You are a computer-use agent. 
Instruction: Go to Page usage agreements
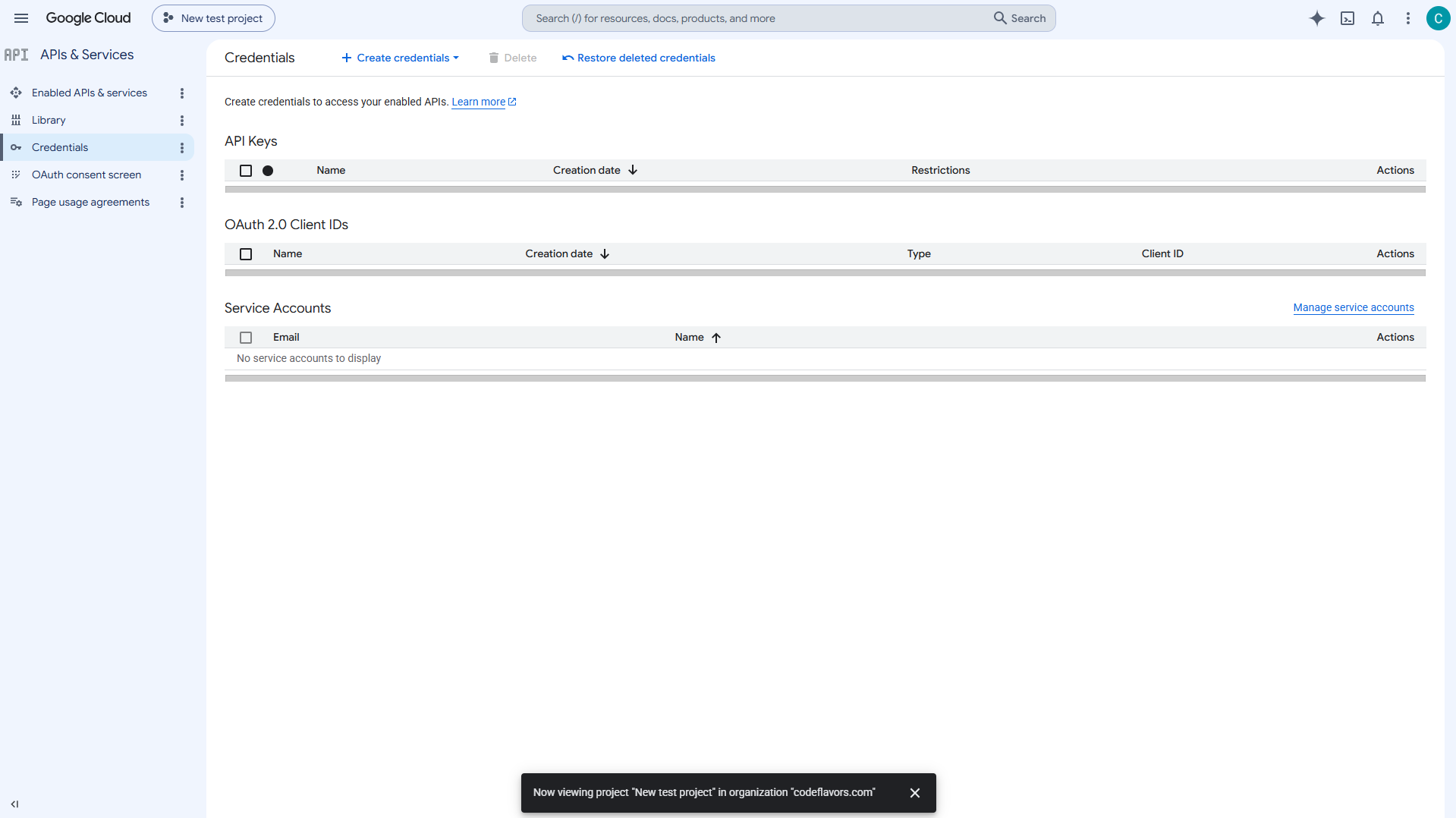point(90,202)
